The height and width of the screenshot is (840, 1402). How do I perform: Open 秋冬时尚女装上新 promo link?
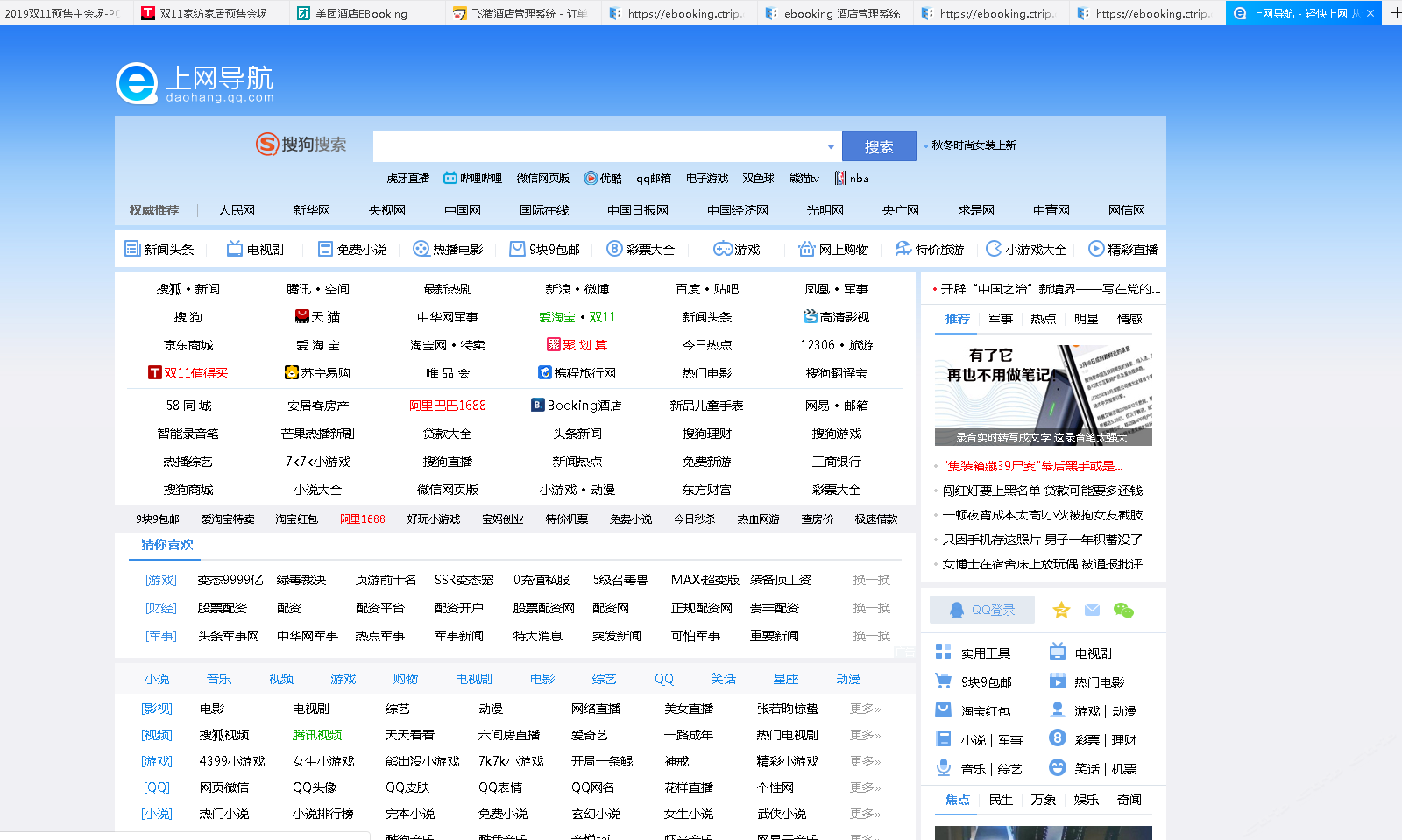(974, 145)
